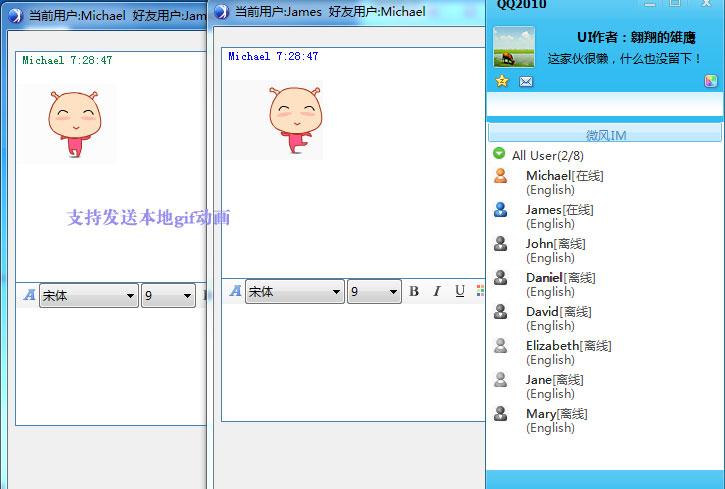
Task: Click the message input area in James window
Action: click(x=353, y=362)
